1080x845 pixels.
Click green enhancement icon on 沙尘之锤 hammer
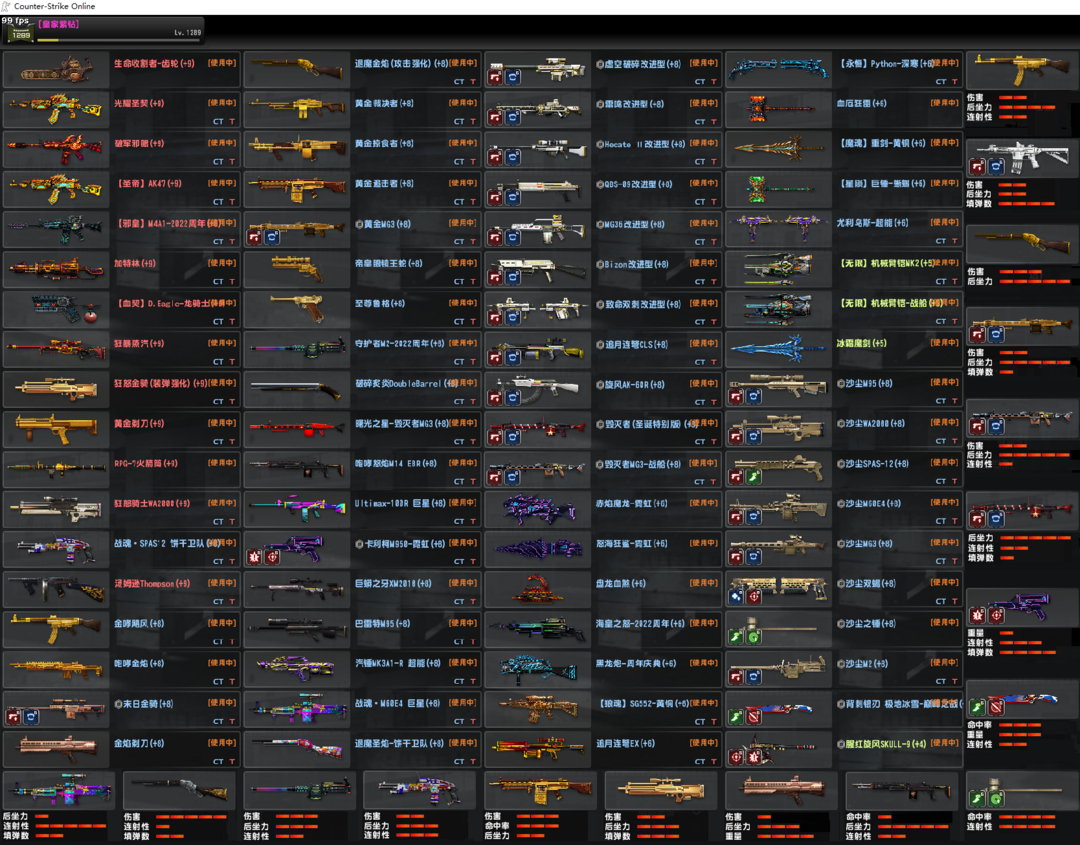[x=736, y=637]
